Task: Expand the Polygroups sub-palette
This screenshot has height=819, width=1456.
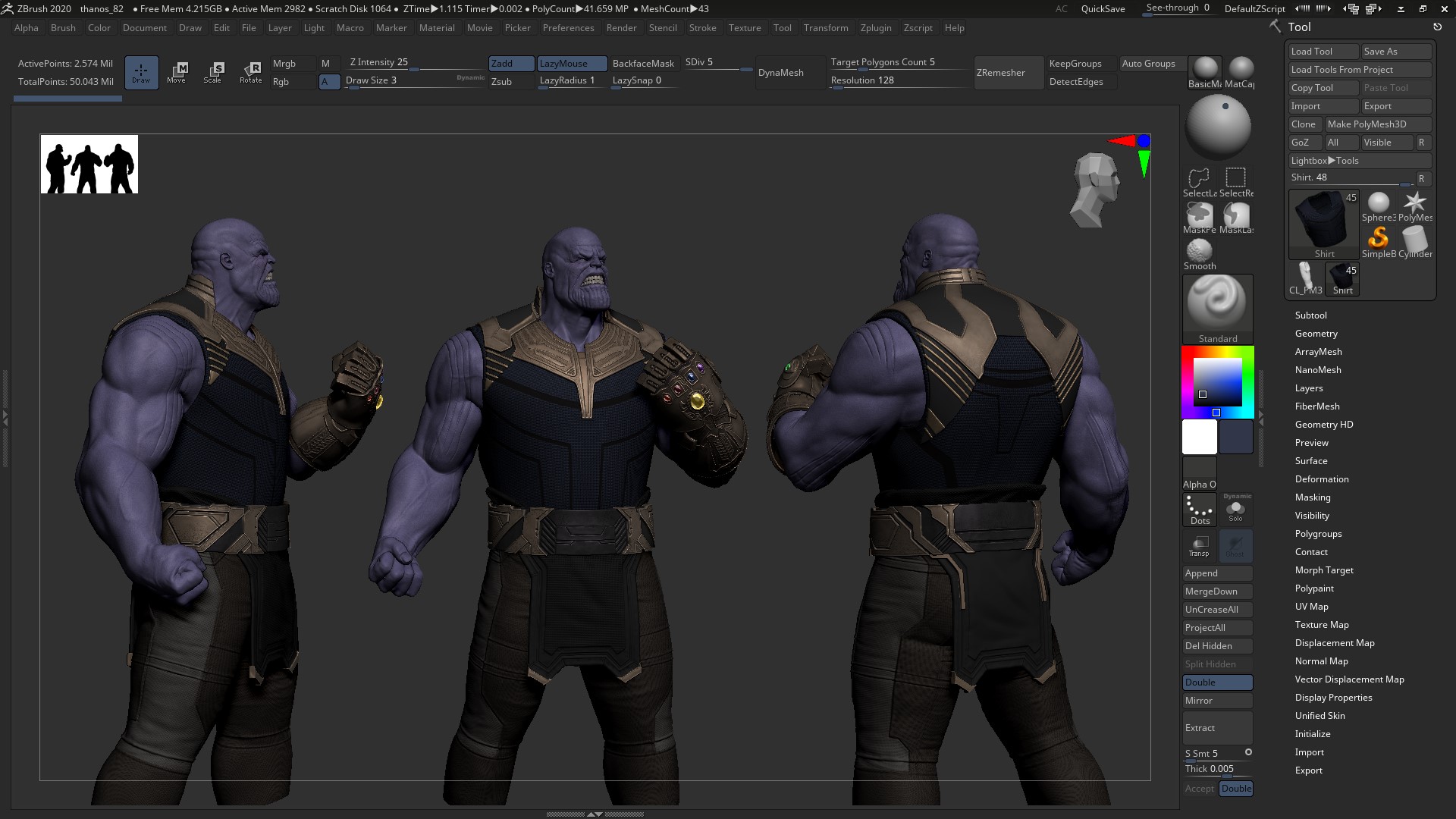Action: tap(1318, 534)
